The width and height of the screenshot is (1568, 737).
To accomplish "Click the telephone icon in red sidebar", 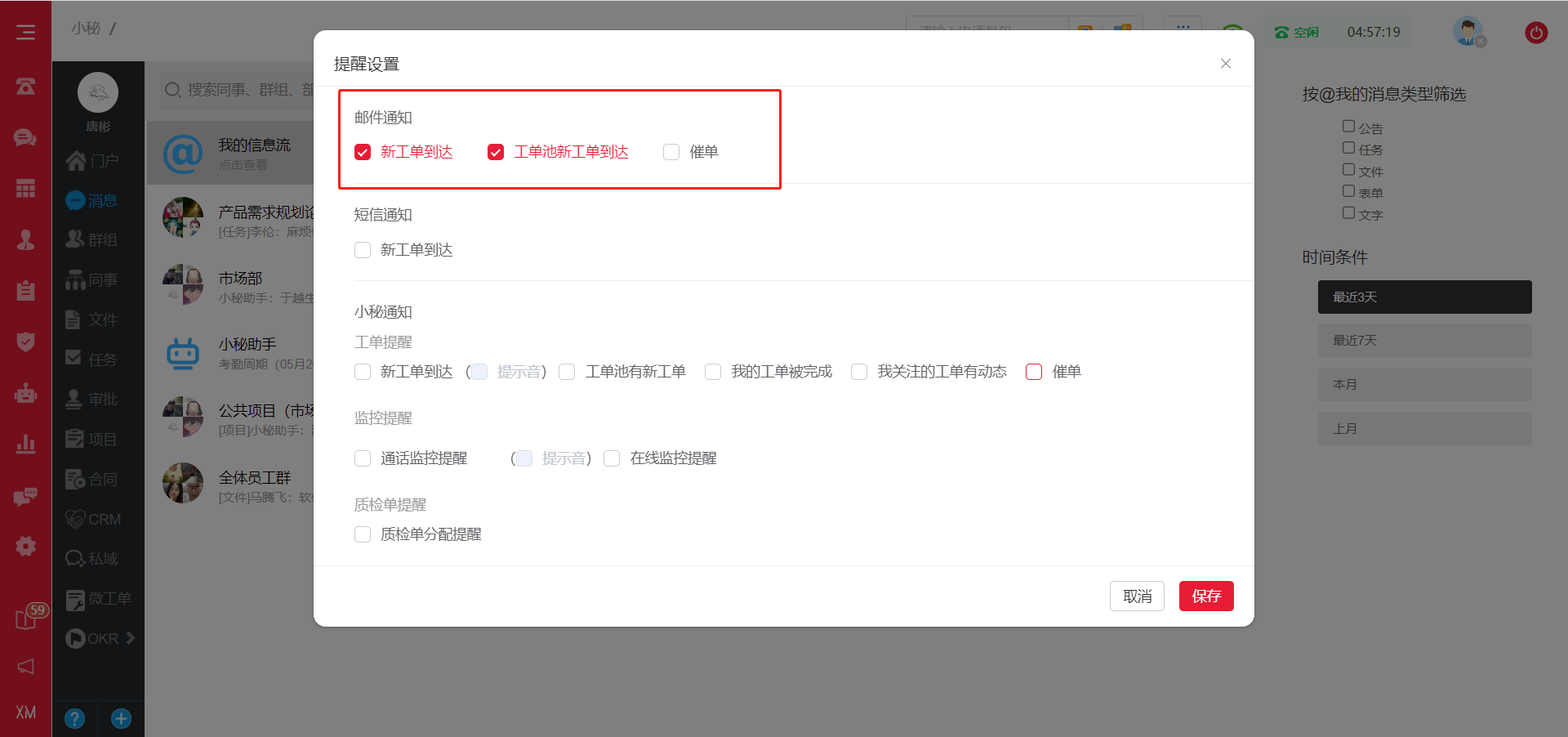I will 25,86.
